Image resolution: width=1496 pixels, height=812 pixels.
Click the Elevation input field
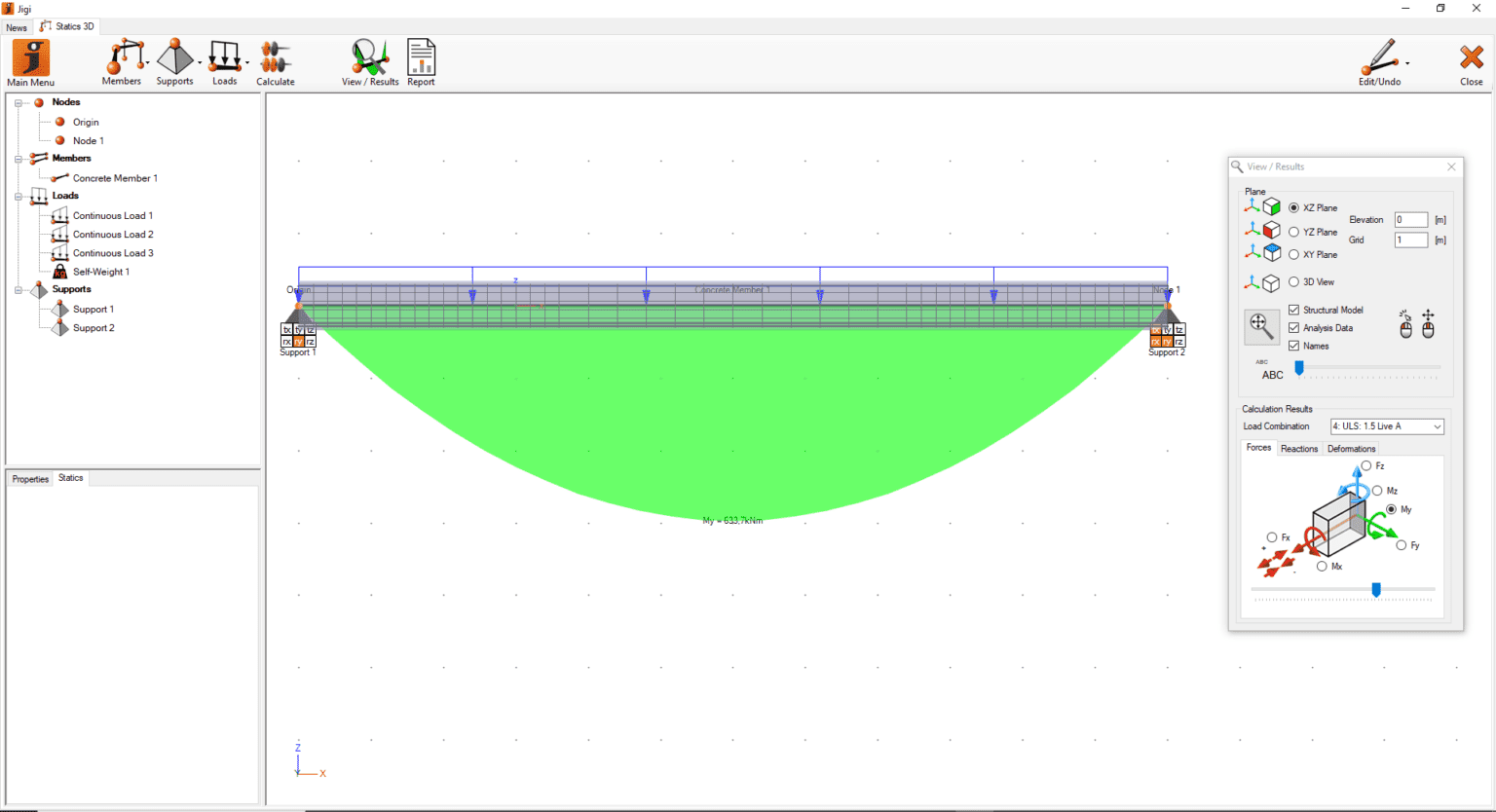(1410, 220)
